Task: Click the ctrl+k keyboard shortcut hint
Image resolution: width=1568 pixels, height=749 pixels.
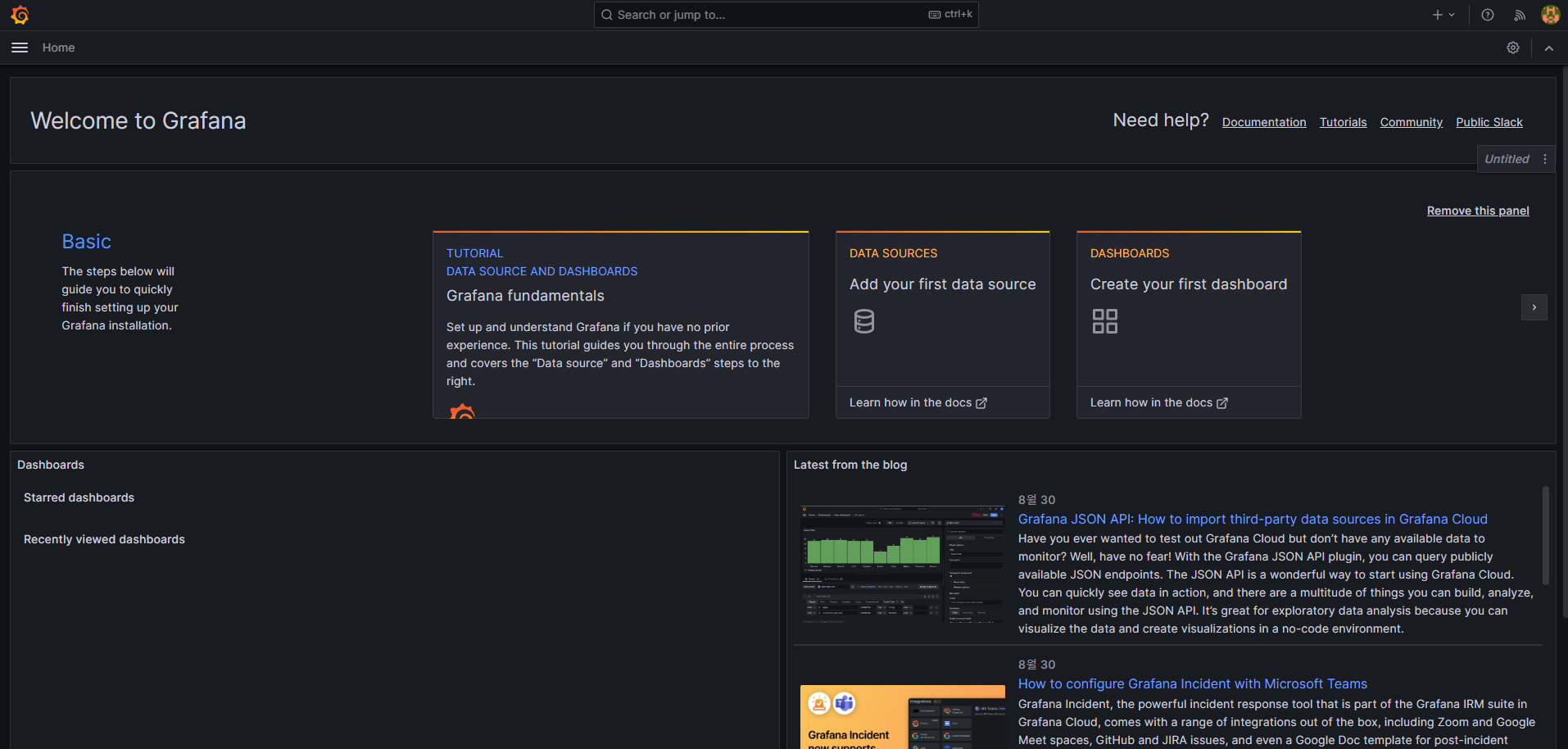Action: (950, 15)
